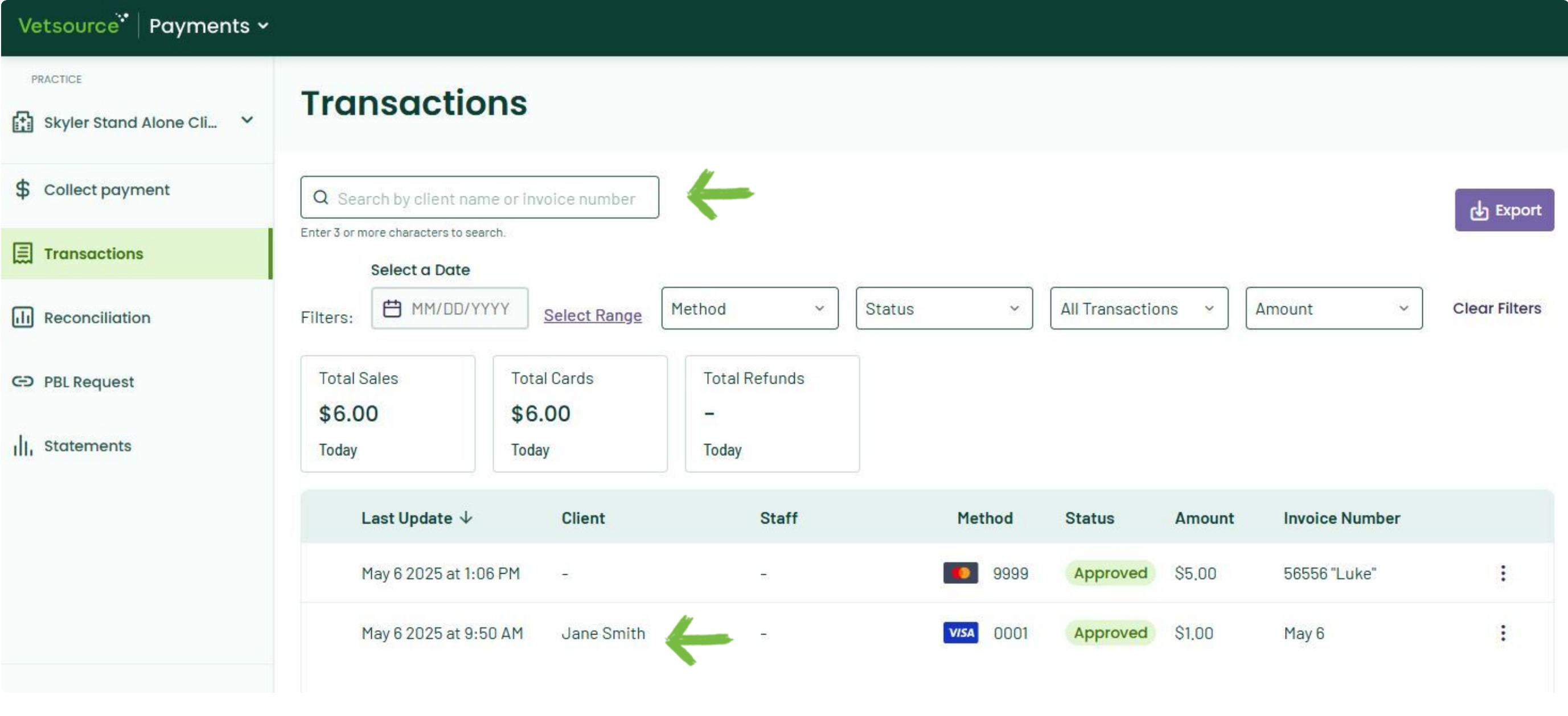Image resolution: width=1568 pixels, height=716 pixels.
Task: Sort by Last Update column
Action: point(417,518)
